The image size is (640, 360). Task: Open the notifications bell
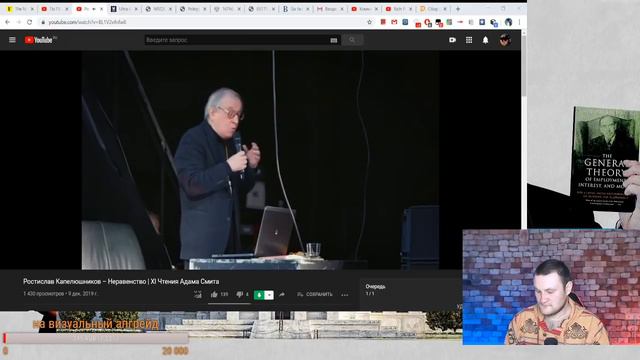click(x=485, y=40)
